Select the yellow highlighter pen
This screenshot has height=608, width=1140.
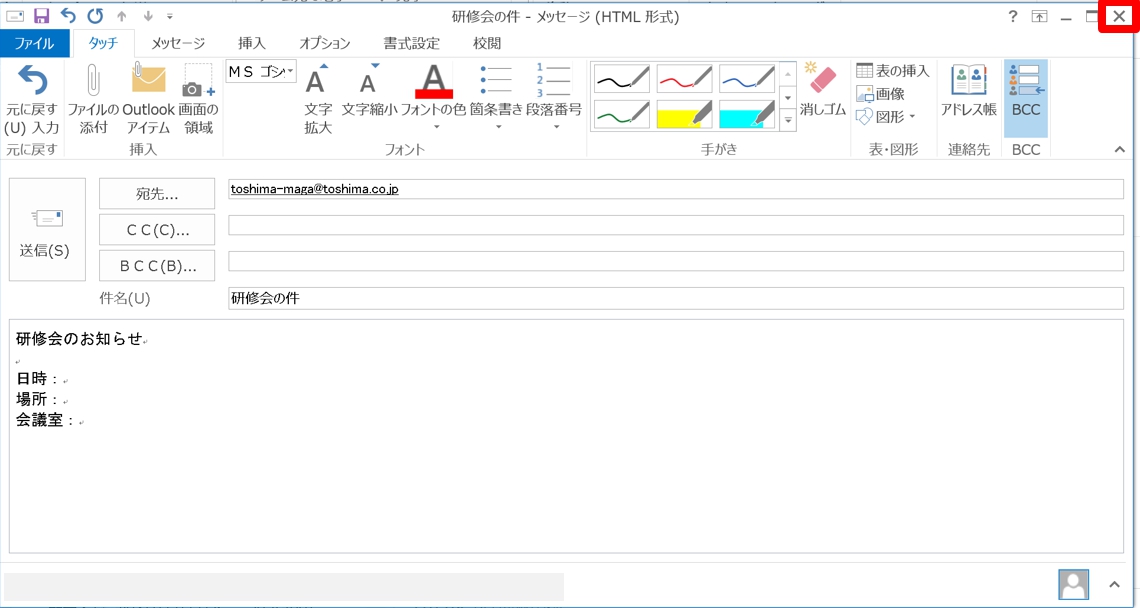pyautogui.click(x=684, y=115)
